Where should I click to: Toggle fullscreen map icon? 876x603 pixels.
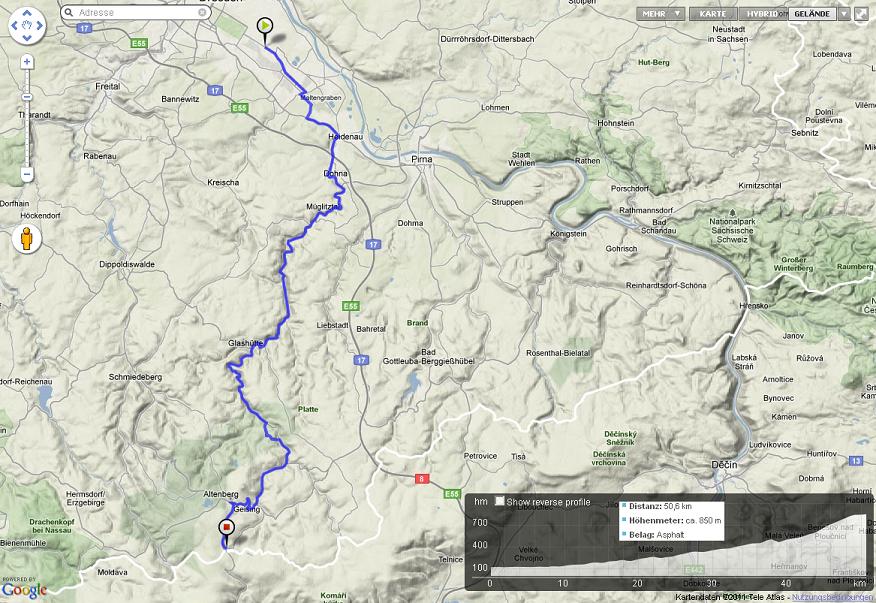coord(861,14)
